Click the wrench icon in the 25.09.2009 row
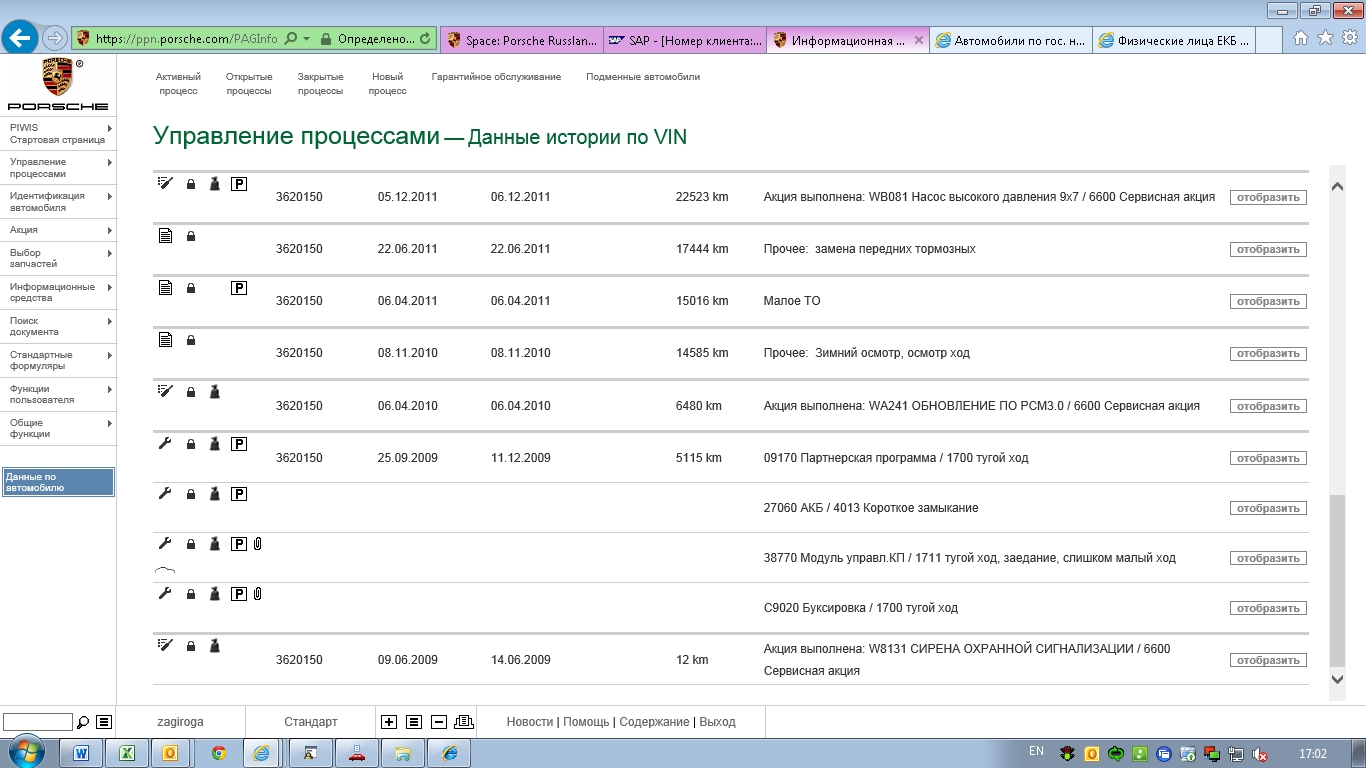Viewport: 1366px width, 768px height. [166, 443]
